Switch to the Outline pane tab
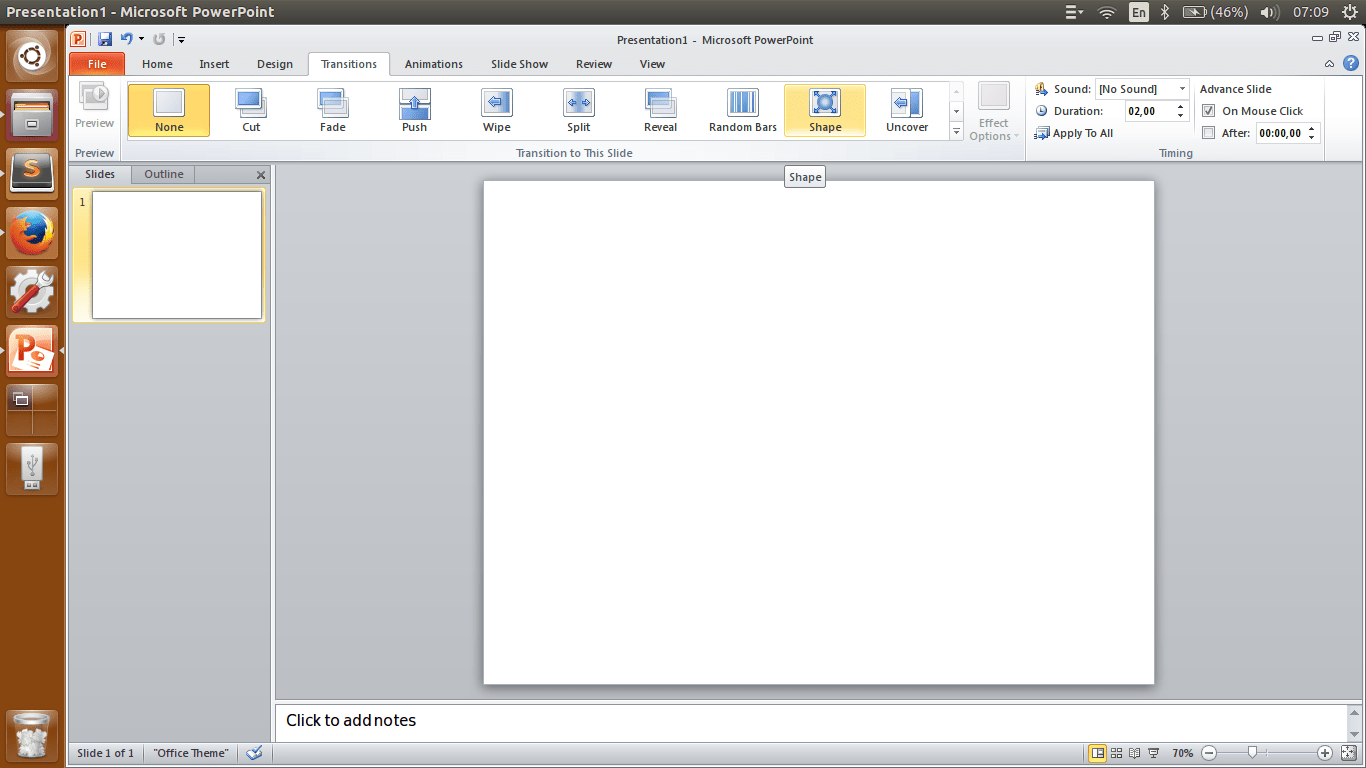The width and height of the screenshot is (1366, 768). click(164, 174)
